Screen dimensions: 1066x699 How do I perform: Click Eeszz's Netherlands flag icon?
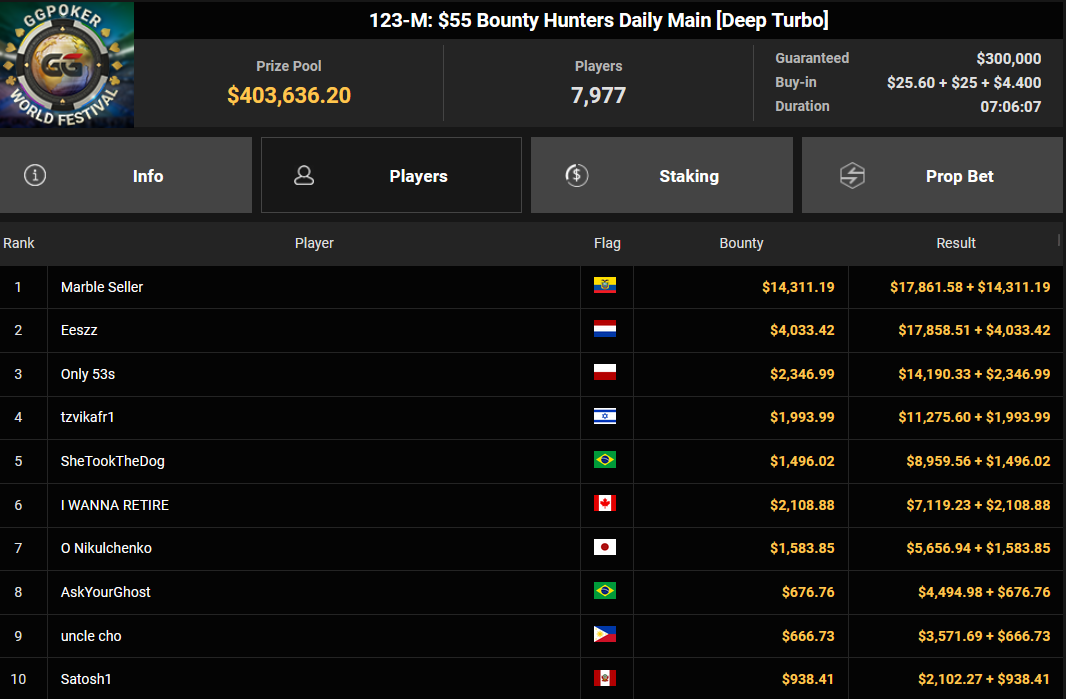pos(604,329)
